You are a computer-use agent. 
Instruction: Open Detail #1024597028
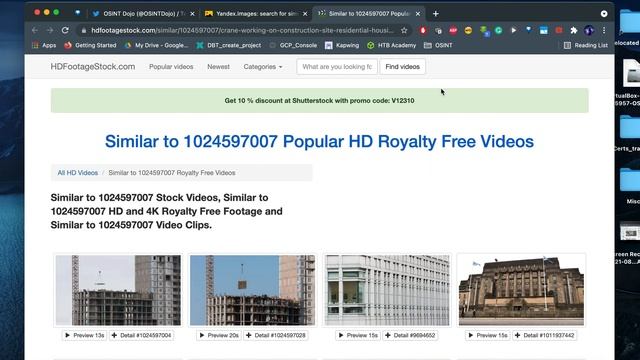[x=276, y=335]
